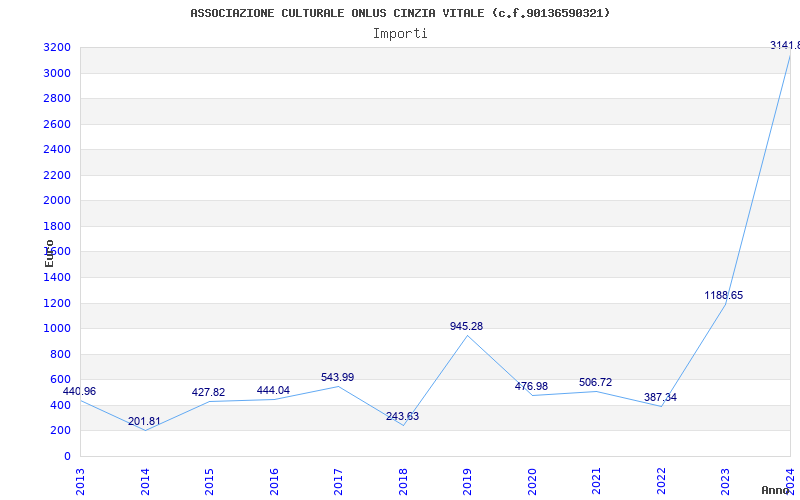Select the 444.04 data label

[x=273, y=390]
